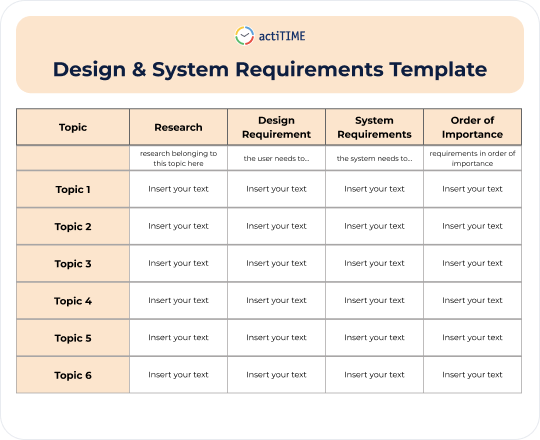Click Topic 4 Design Requirement text cell

click(x=277, y=301)
